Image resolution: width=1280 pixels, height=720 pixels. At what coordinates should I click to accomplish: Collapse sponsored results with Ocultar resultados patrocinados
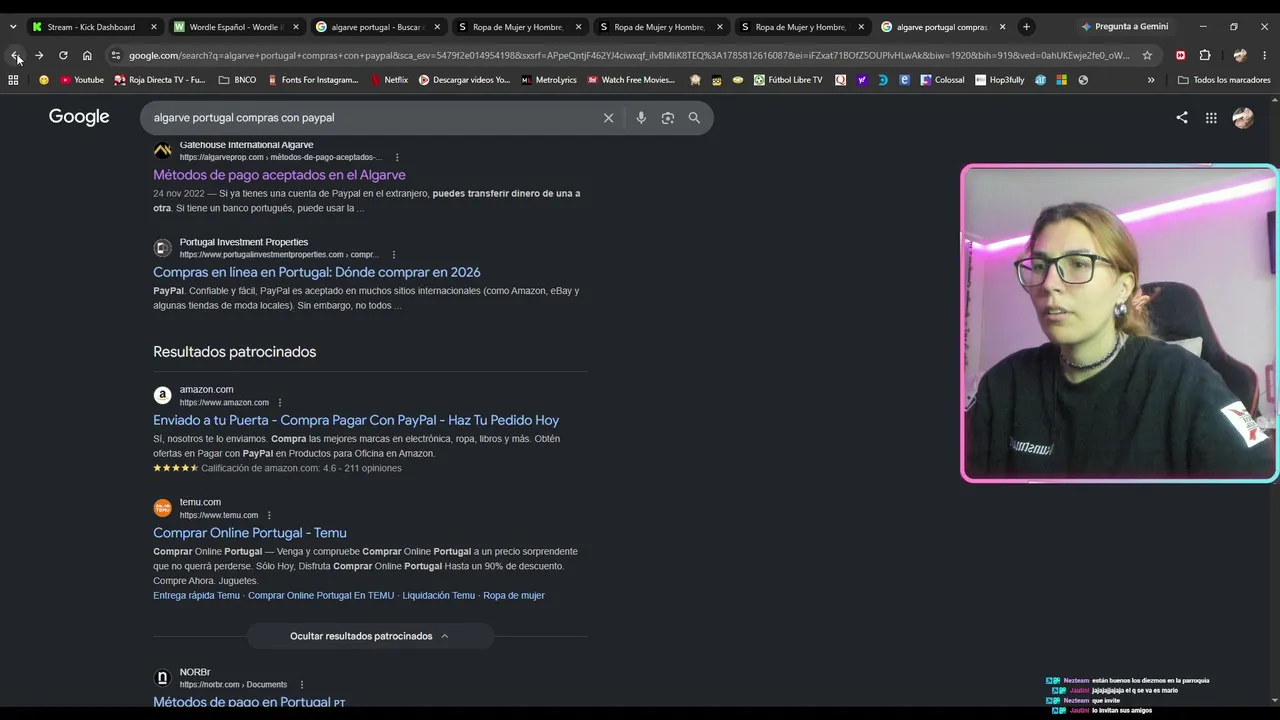370,636
